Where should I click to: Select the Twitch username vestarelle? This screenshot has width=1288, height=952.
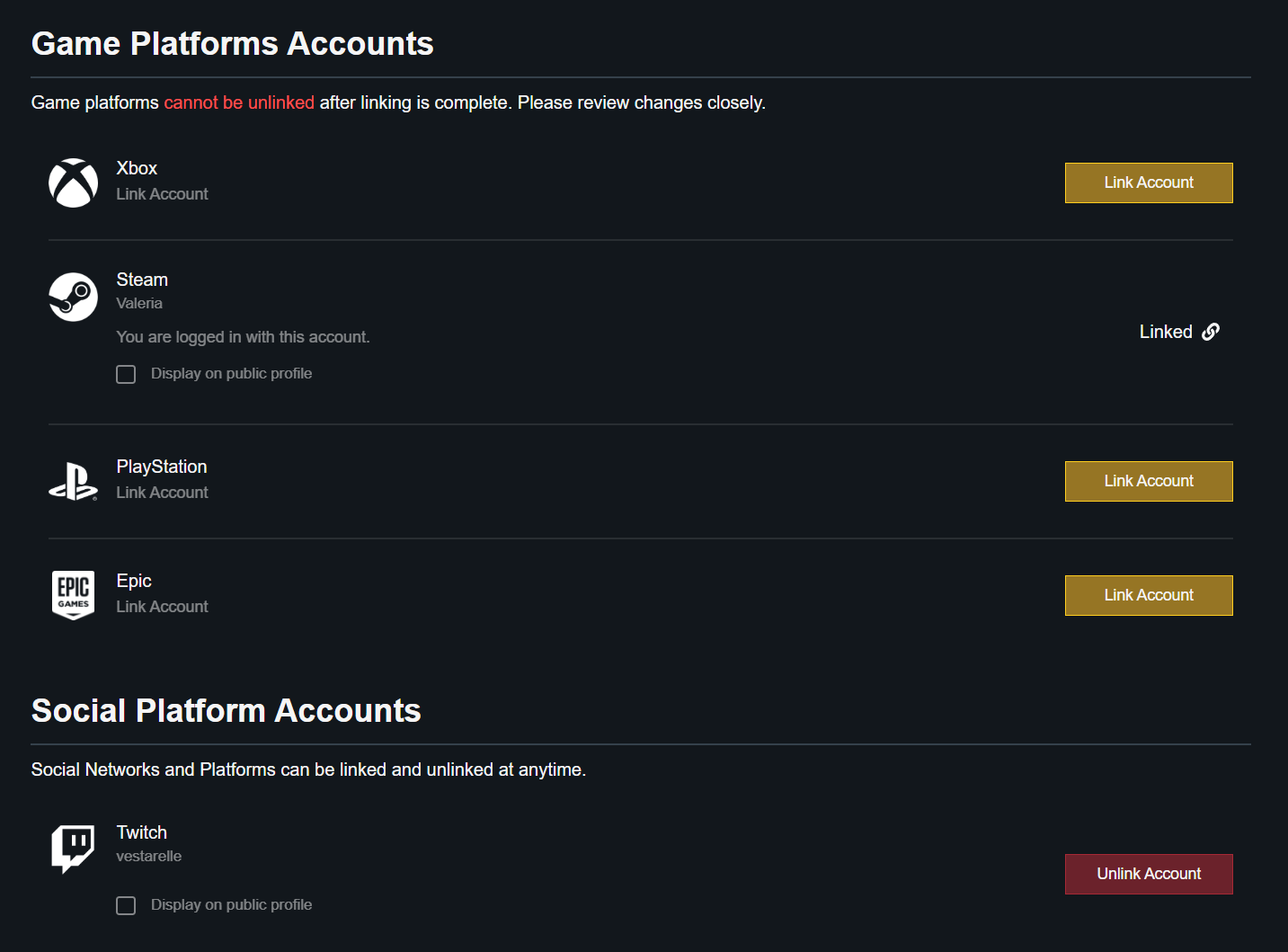(x=149, y=857)
